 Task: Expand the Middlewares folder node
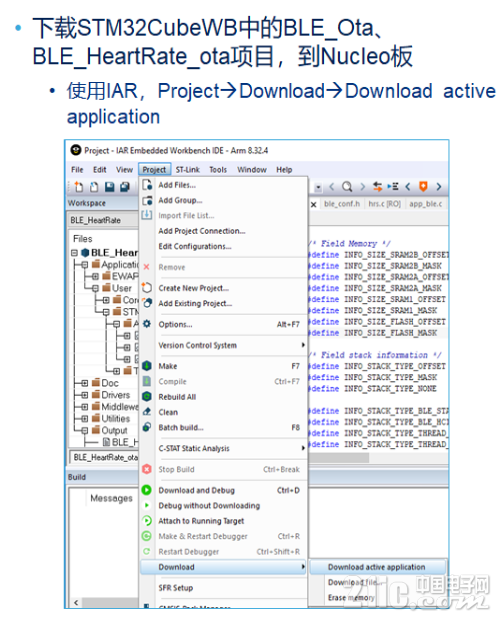tap(85, 406)
